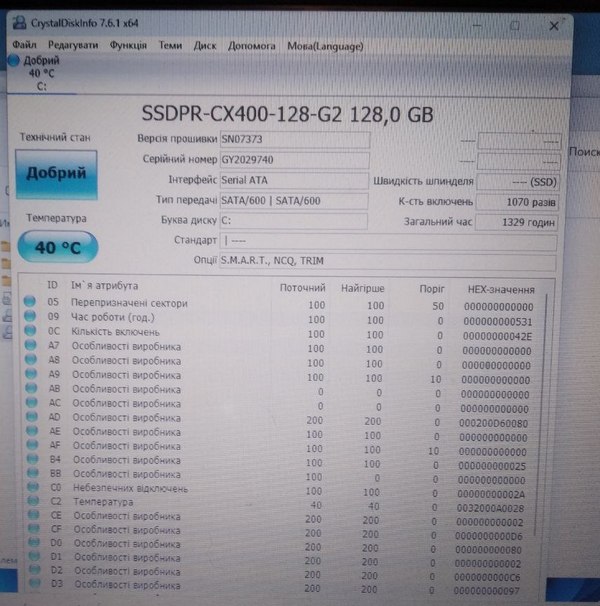Click status circle for Час роботи row

[x=30, y=318]
